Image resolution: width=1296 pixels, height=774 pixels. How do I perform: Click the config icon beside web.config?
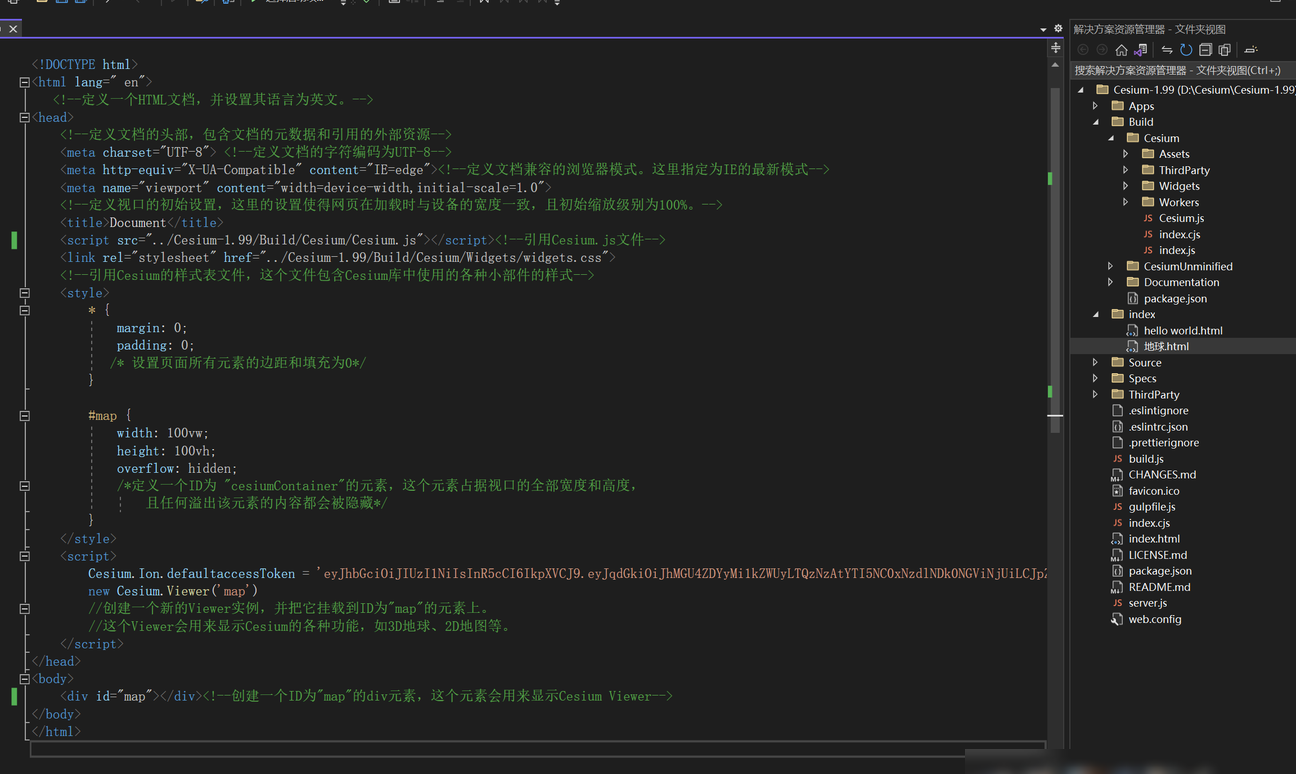click(x=1118, y=619)
